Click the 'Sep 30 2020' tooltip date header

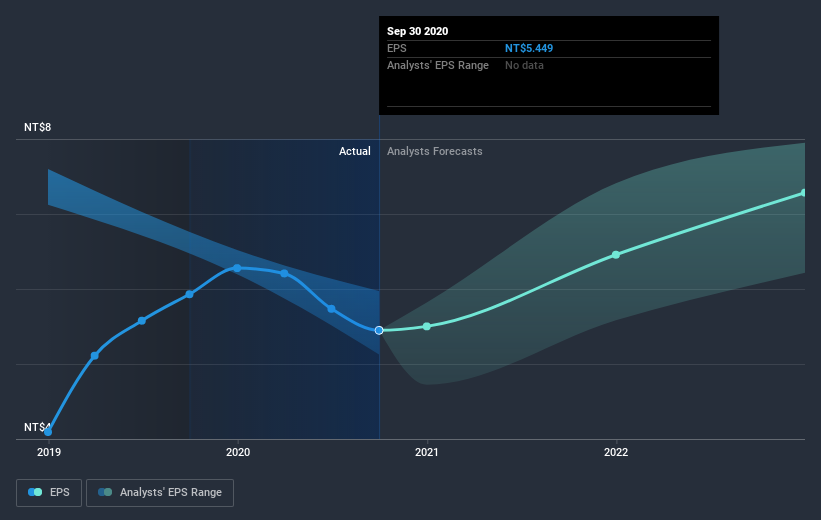(418, 31)
